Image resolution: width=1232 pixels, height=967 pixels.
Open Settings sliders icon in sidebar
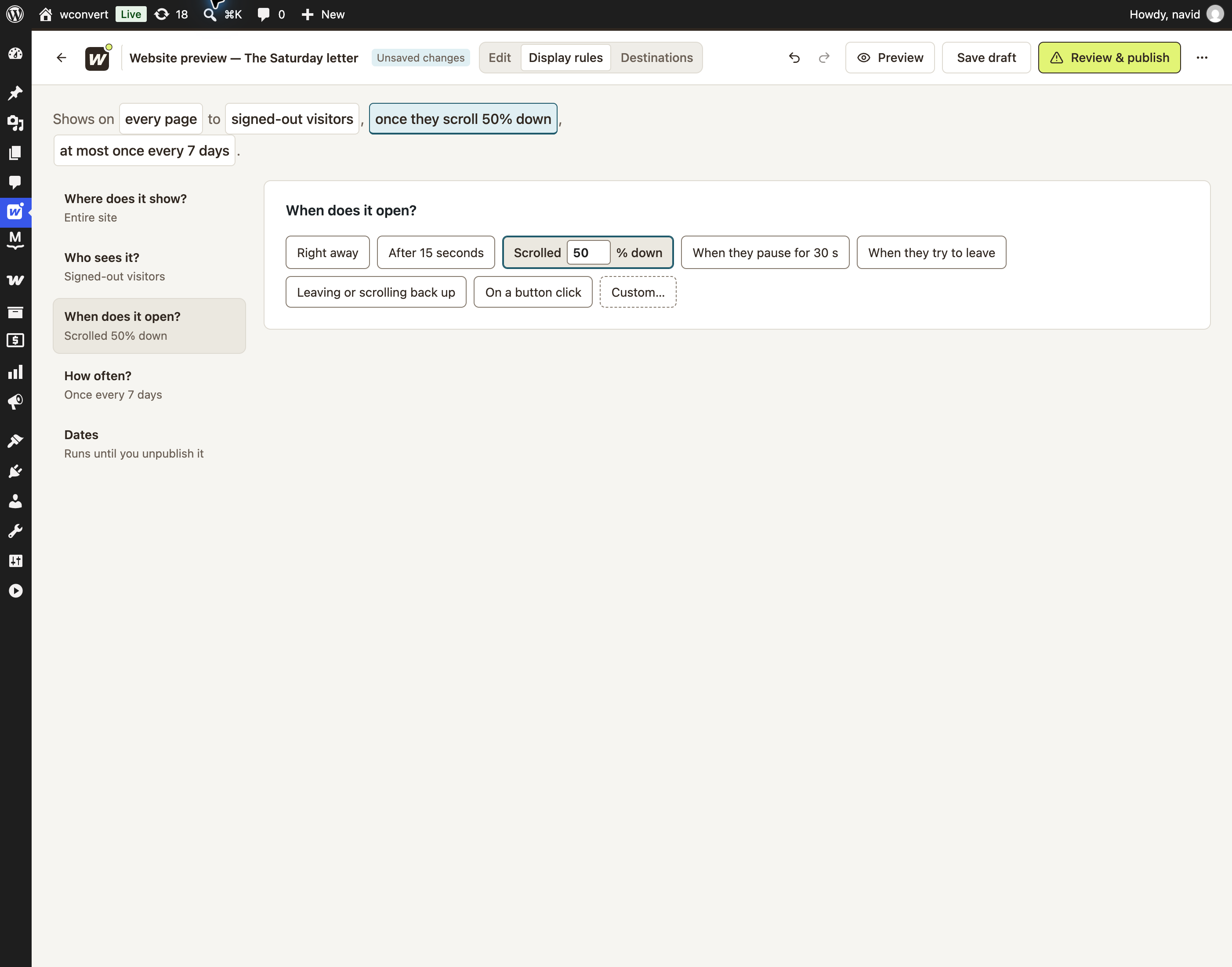pyautogui.click(x=15, y=561)
